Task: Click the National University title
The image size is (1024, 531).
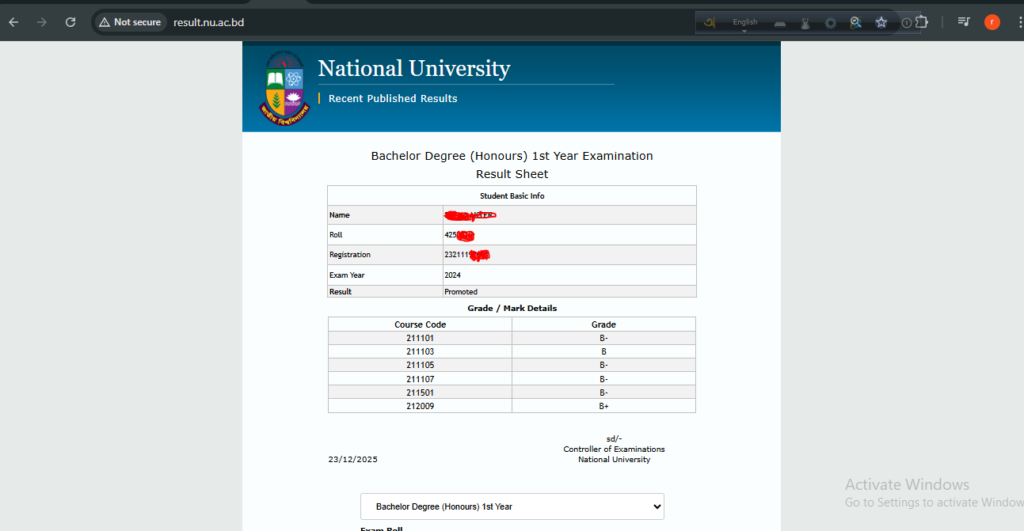Action: tap(413, 69)
